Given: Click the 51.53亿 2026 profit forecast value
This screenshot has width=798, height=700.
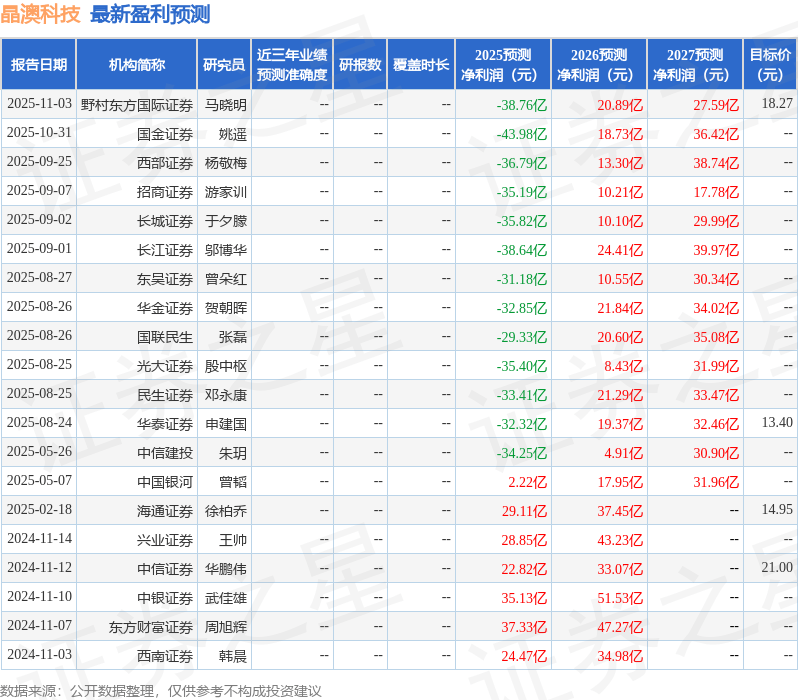Looking at the screenshot, I should click(x=620, y=598).
